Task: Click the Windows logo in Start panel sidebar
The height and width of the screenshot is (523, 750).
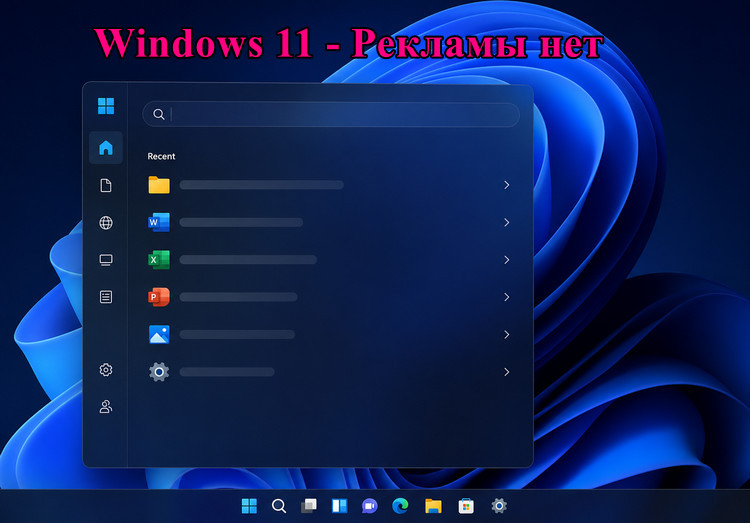Action: (106, 106)
